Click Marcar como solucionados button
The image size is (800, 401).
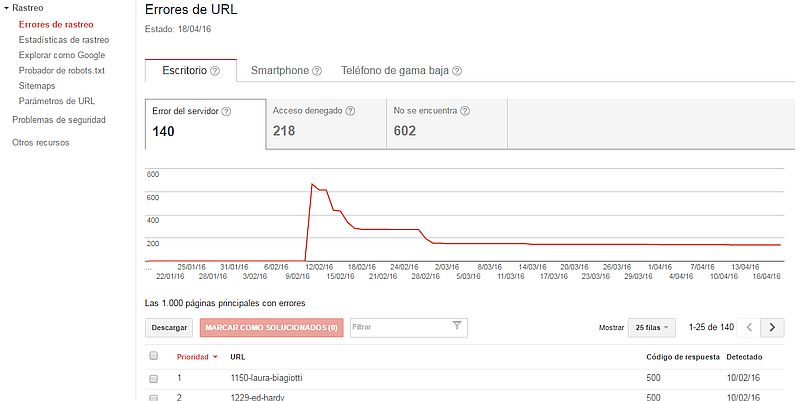pyautogui.click(x=271, y=328)
